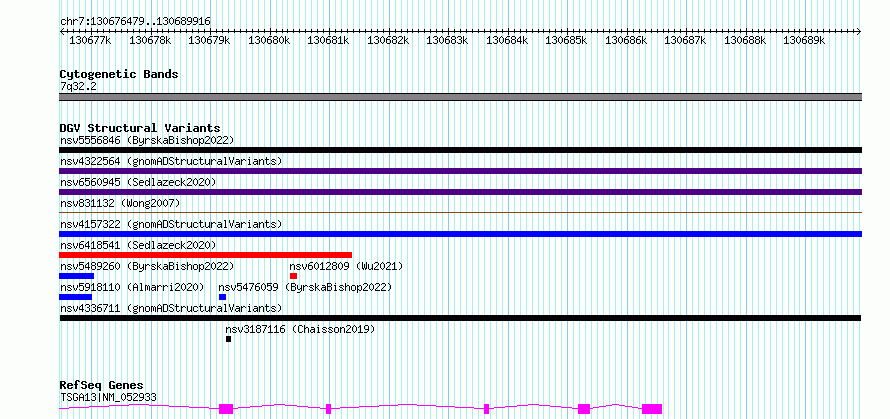Click the narrow third TSGA13 exon block

[x=486, y=409]
